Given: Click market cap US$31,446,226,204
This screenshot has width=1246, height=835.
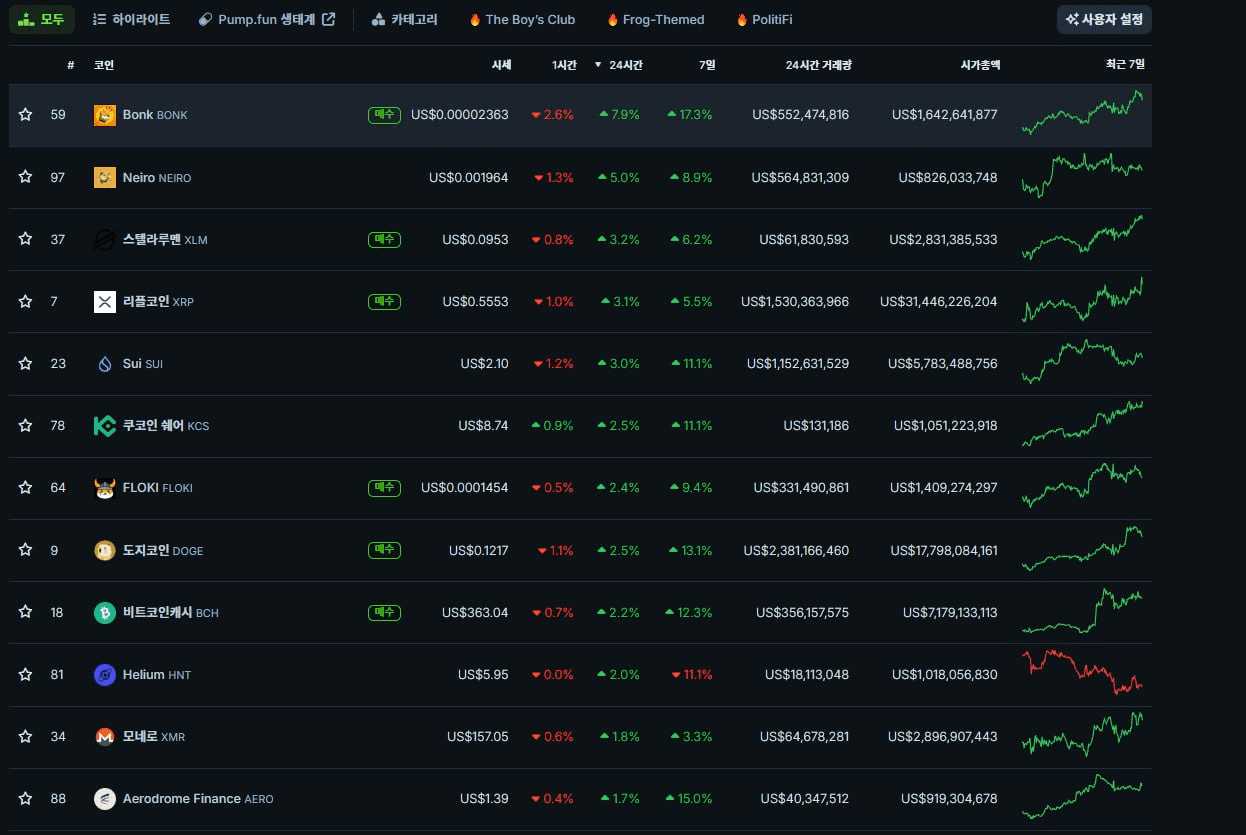Looking at the screenshot, I should coord(938,301).
